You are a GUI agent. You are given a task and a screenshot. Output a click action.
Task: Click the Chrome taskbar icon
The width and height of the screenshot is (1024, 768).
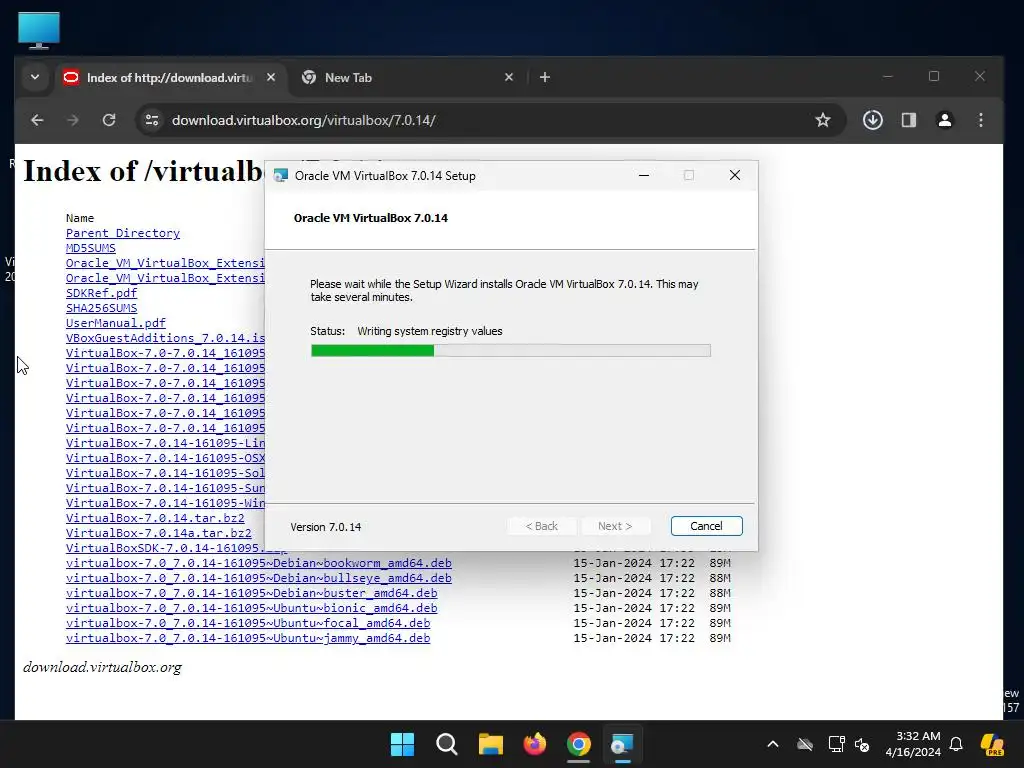[579, 744]
